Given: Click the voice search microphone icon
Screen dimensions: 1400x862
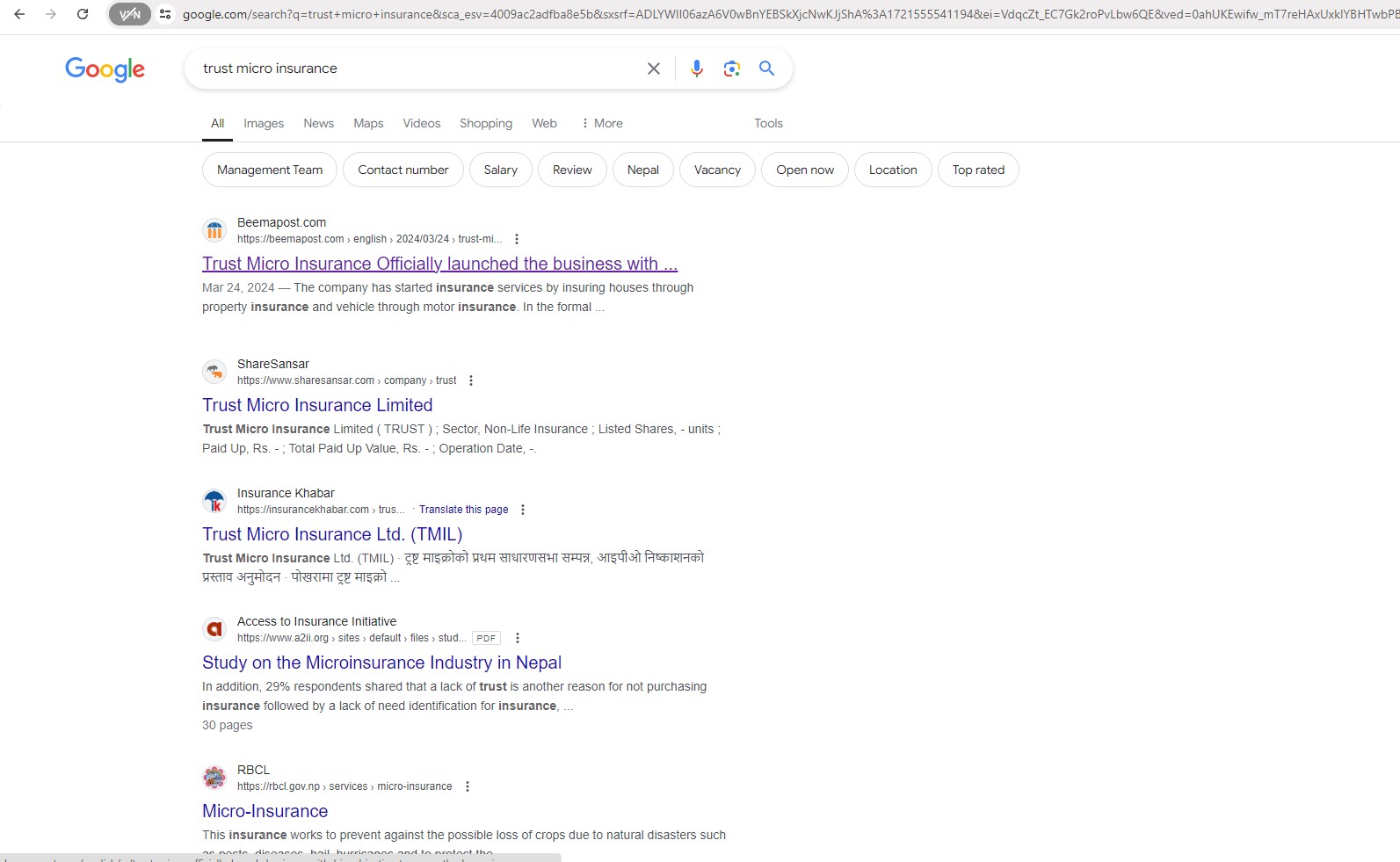Looking at the screenshot, I should 696,69.
